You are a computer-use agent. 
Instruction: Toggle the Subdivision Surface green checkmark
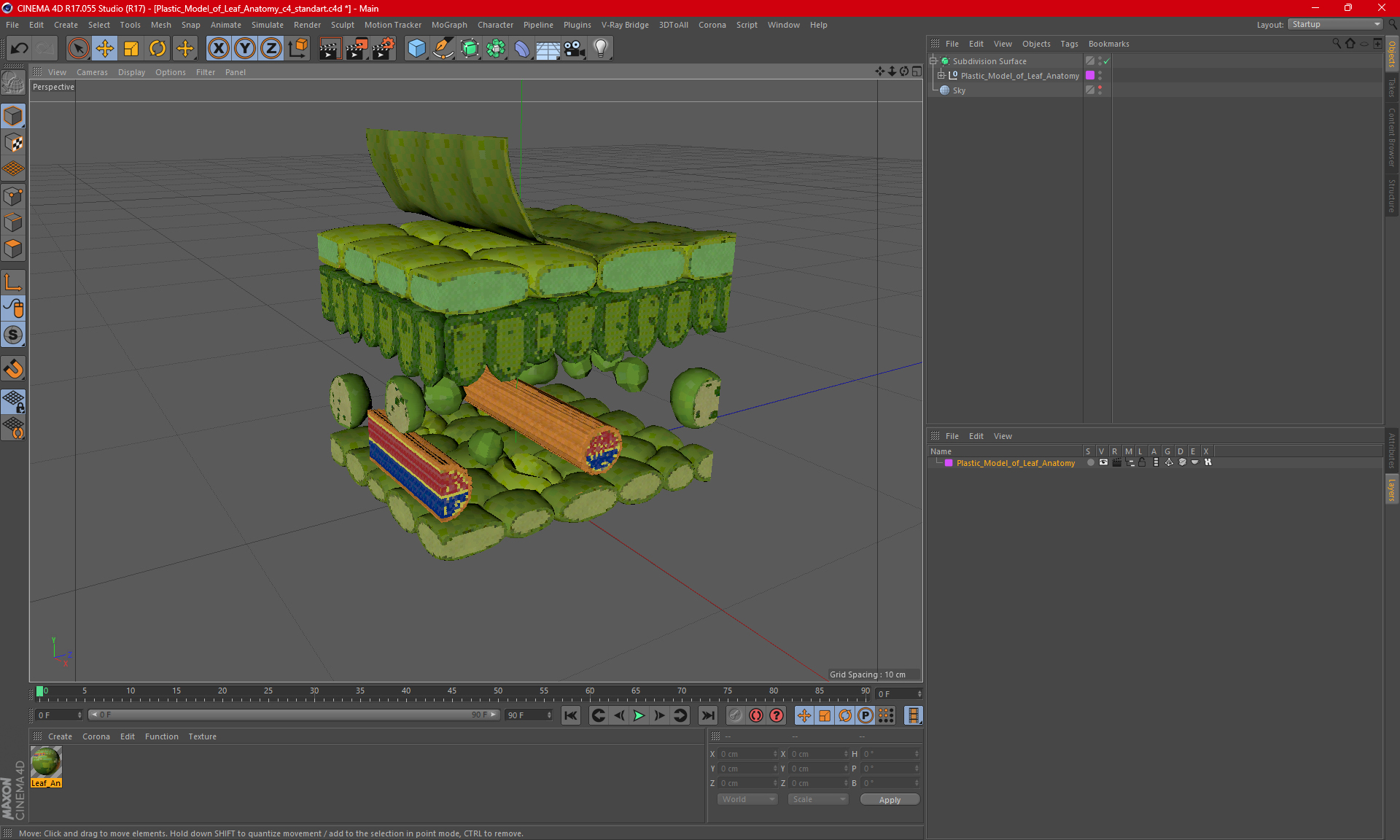[x=1106, y=61]
